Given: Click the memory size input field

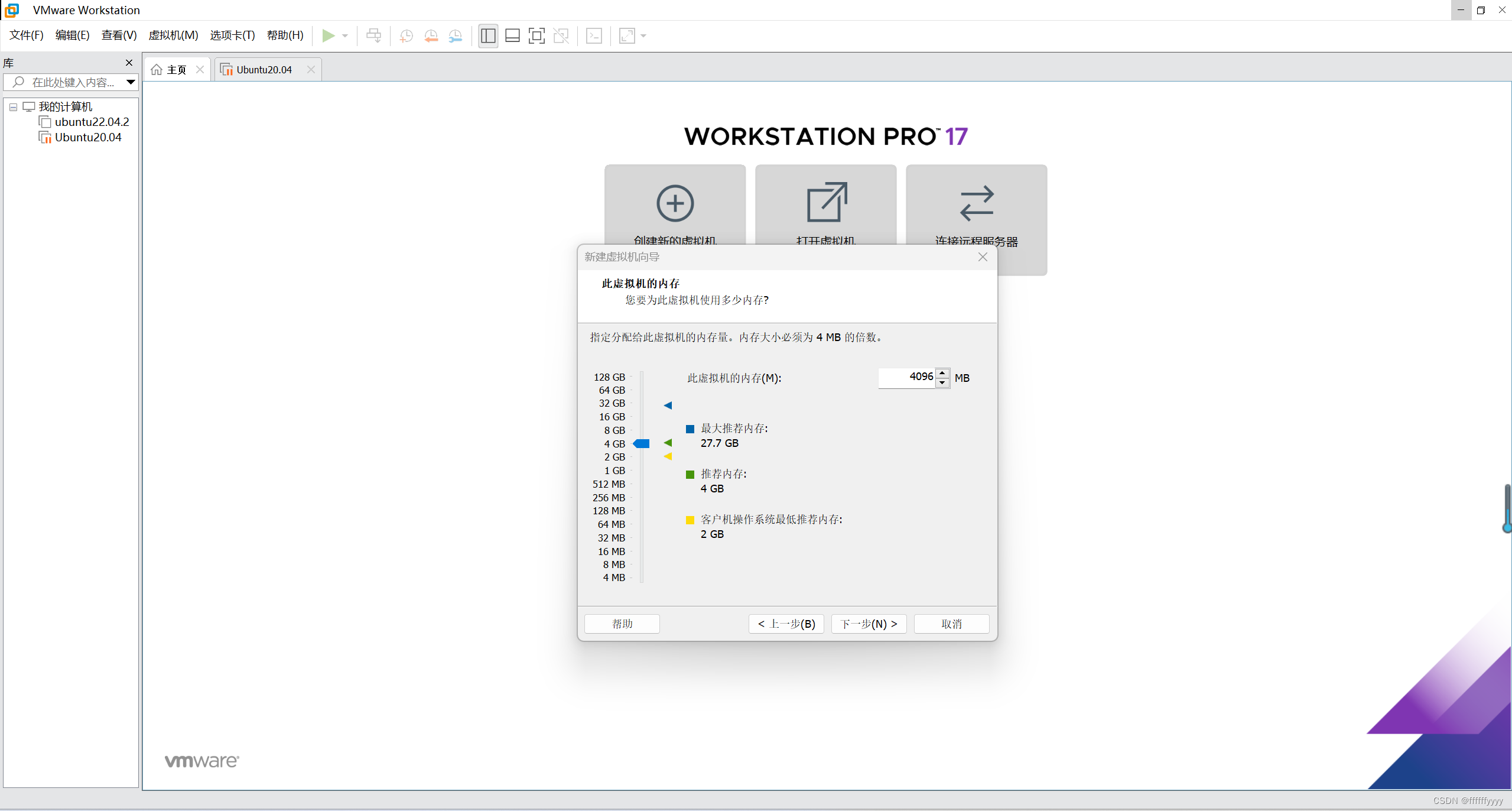Looking at the screenshot, I should coord(907,377).
